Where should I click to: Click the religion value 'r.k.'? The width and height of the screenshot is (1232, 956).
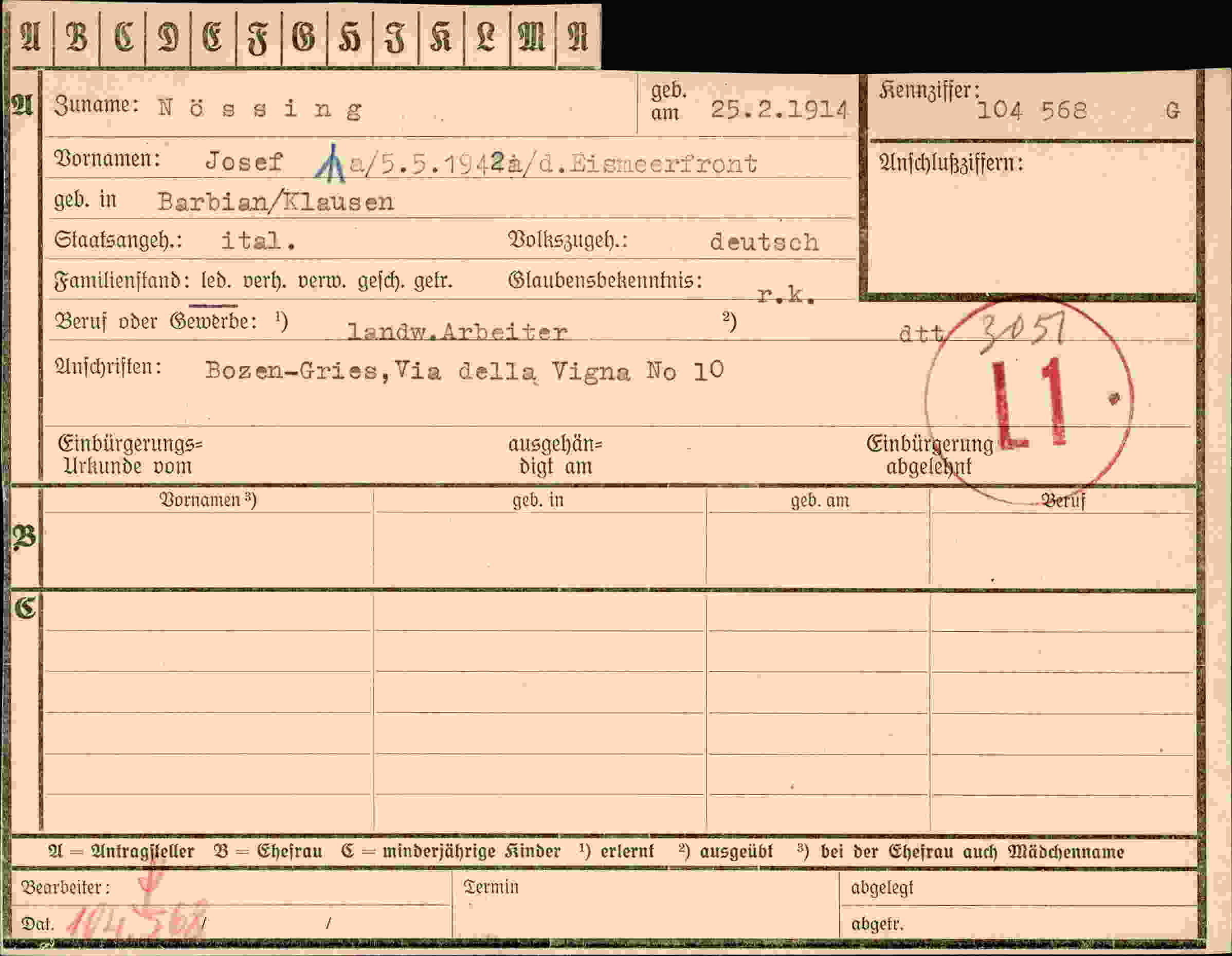[786, 295]
